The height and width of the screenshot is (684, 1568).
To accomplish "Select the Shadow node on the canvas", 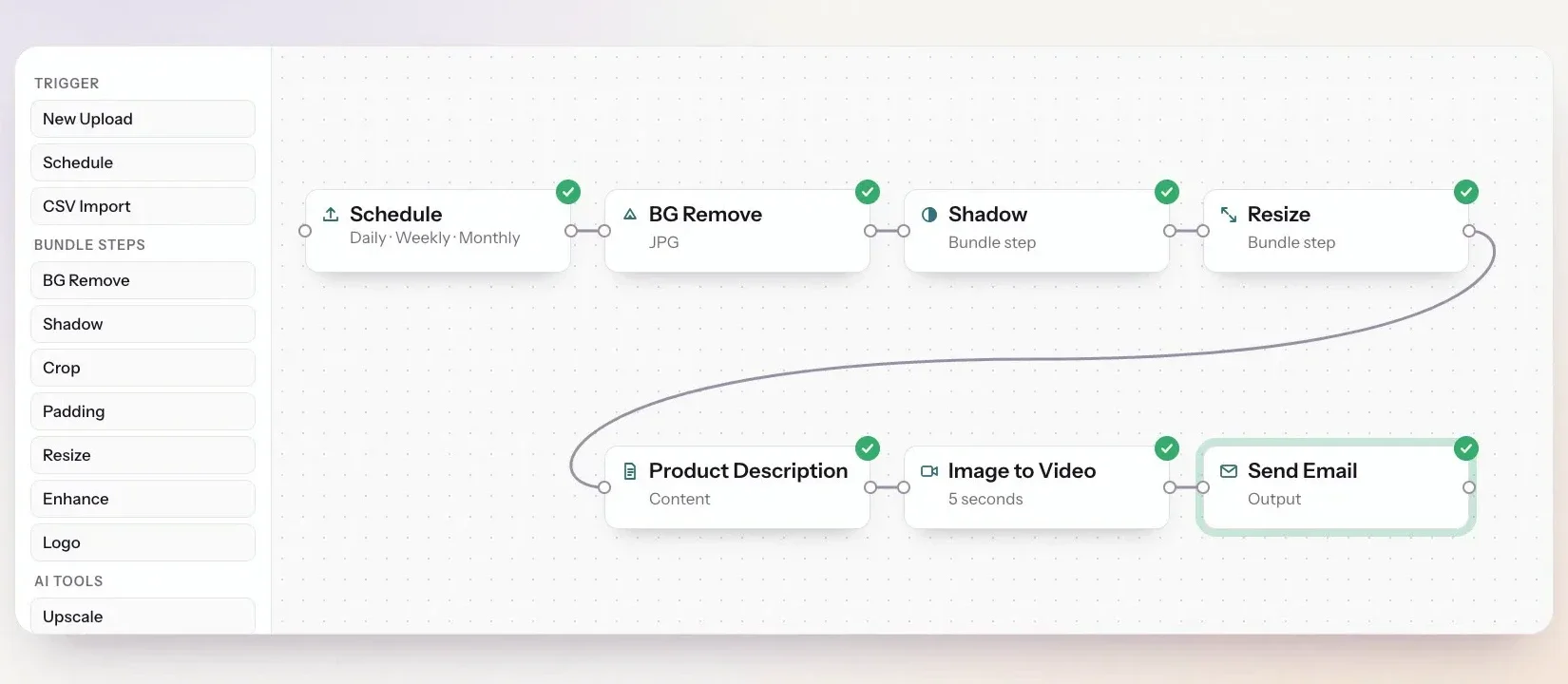I will coord(1037,231).
